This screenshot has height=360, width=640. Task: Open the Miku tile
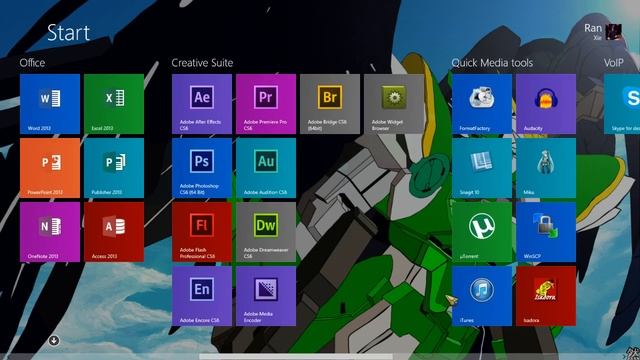(546, 168)
